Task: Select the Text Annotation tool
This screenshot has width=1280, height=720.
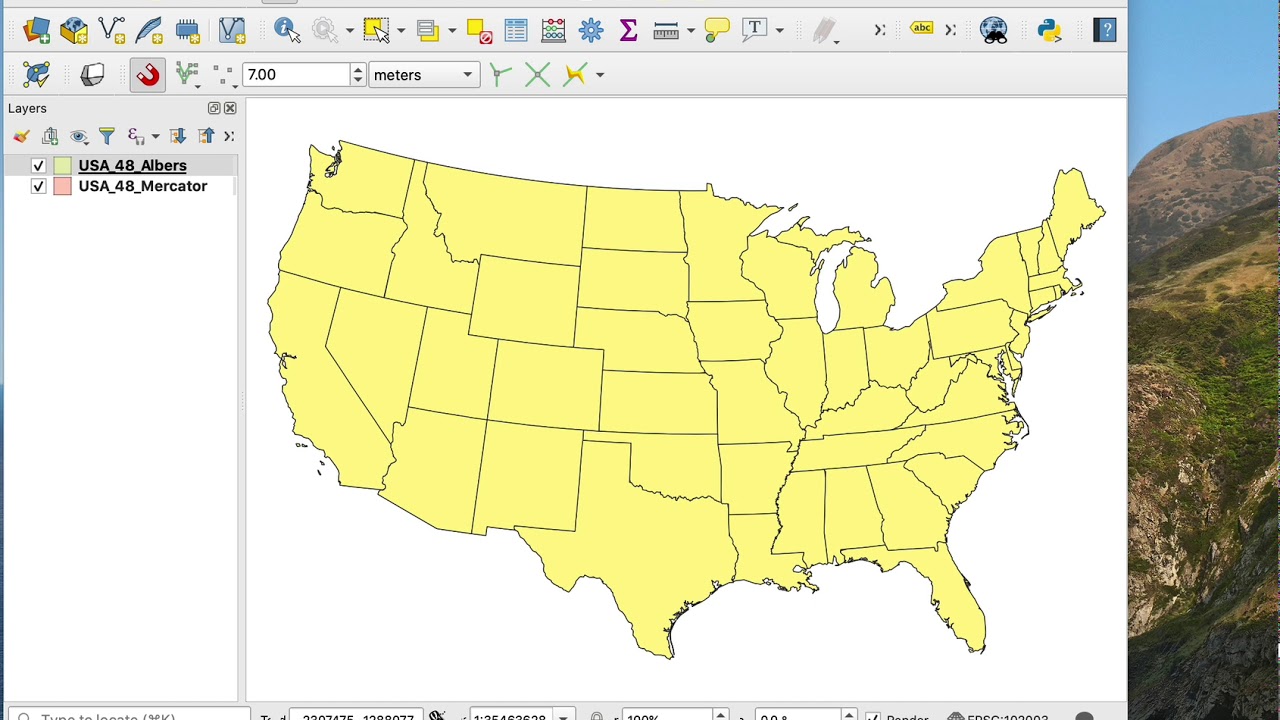Action: (755, 30)
